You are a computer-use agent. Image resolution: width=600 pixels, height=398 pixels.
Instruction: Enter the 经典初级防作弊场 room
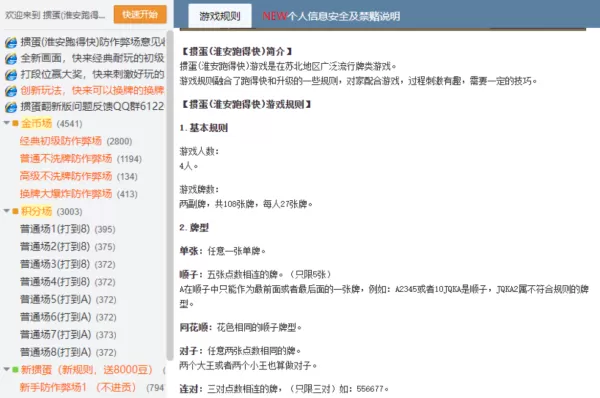point(76,141)
